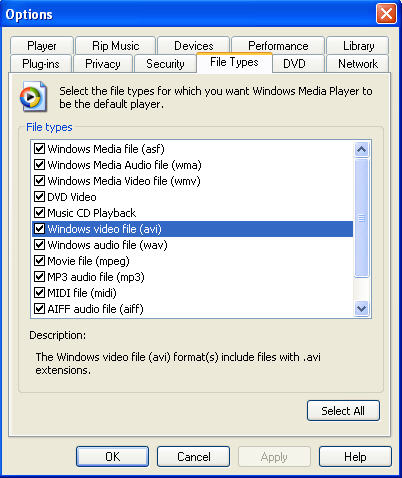Viewport: 402px width, 478px height.
Task: Select the File Types tab
Action: (x=234, y=62)
